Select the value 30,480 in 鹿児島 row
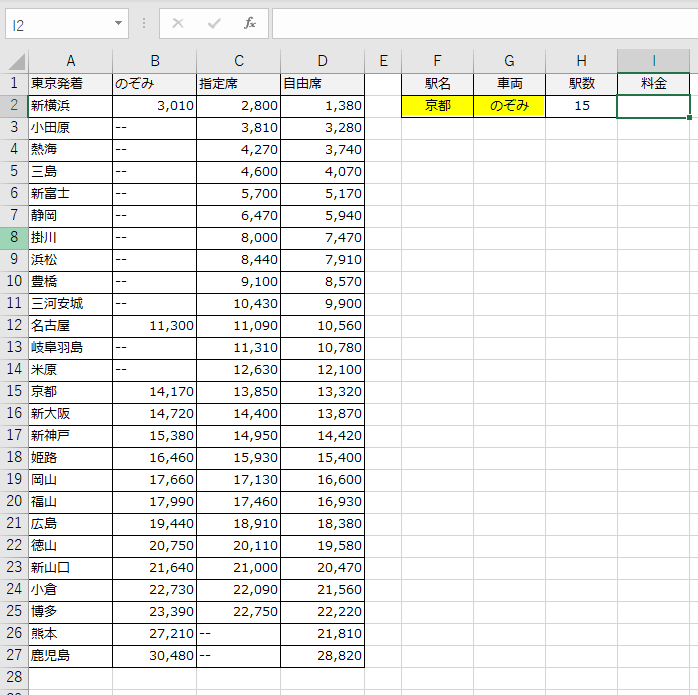Viewport: 698px width, 695px height. [x=154, y=655]
